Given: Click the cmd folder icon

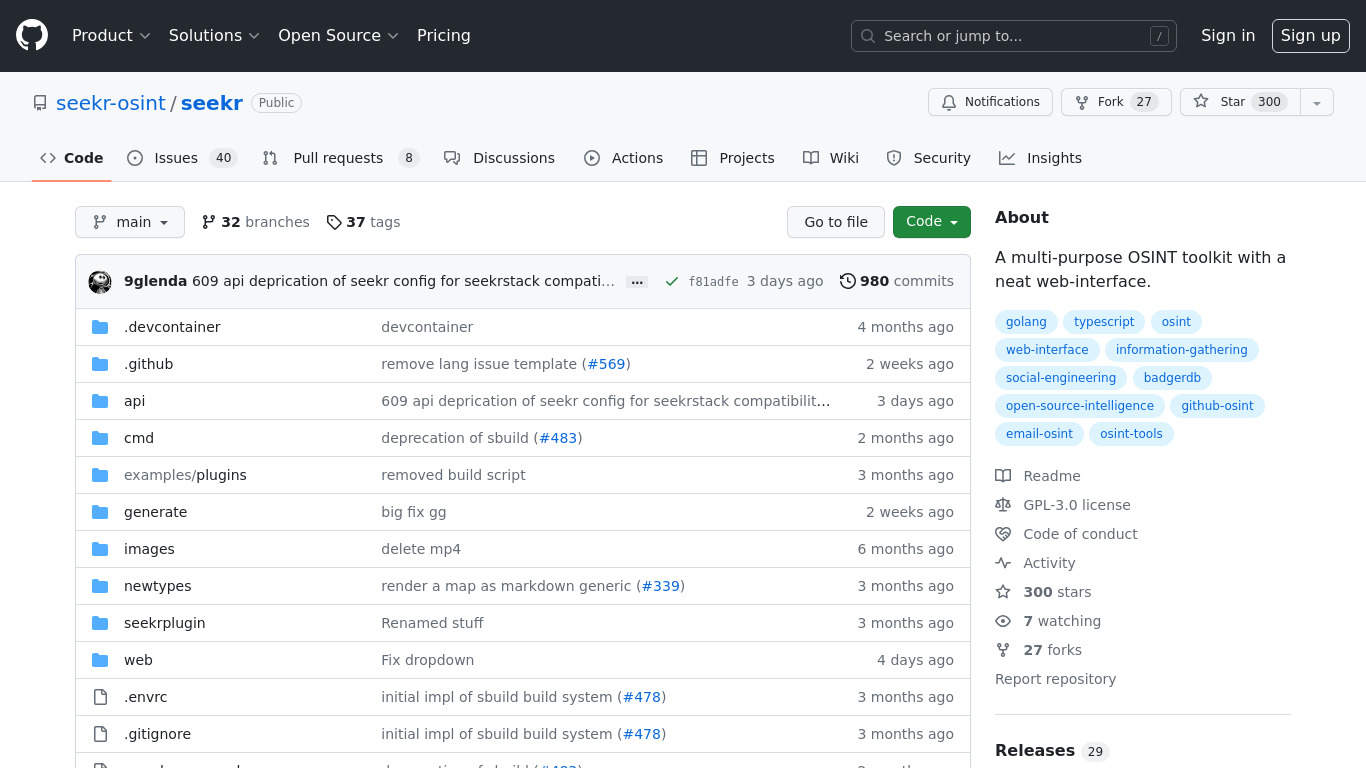Looking at the screenshot, I should (100, 438).
